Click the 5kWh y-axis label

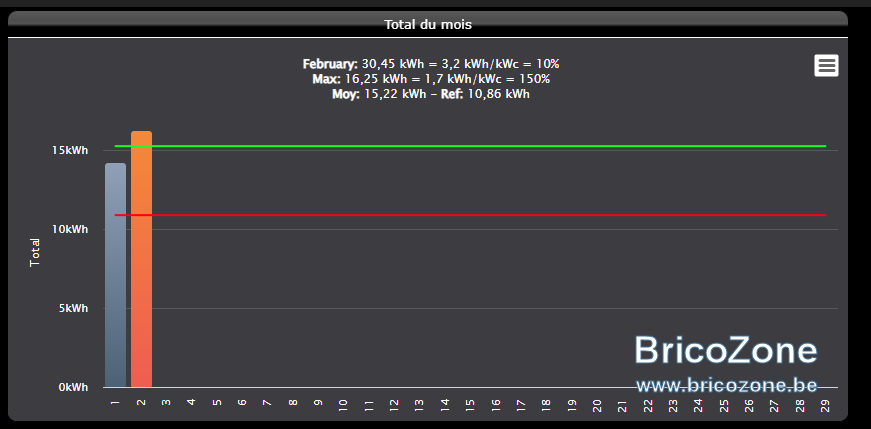(x=73, y=308)
